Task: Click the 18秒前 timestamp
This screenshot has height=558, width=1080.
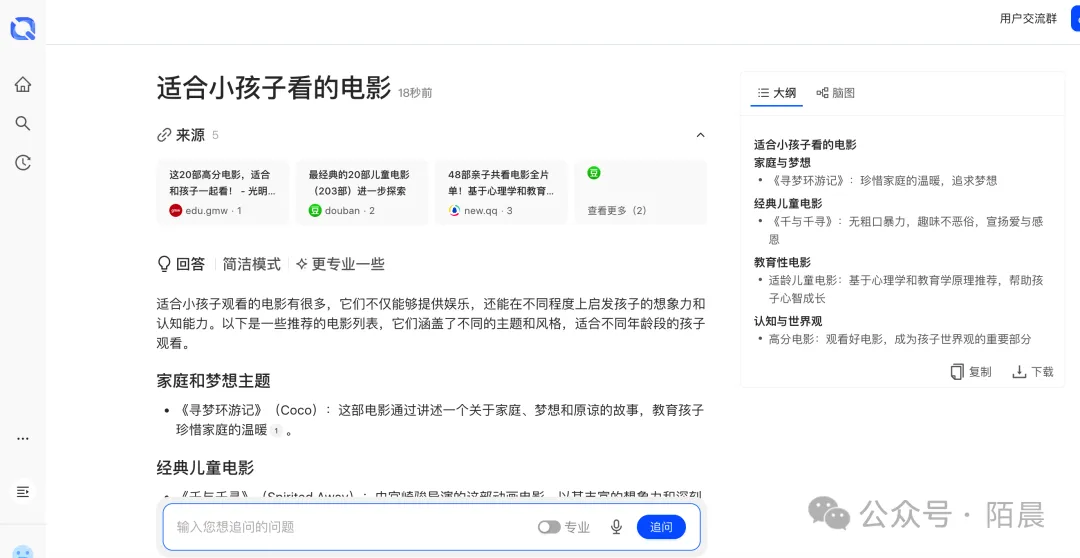Action: [415, 93]
